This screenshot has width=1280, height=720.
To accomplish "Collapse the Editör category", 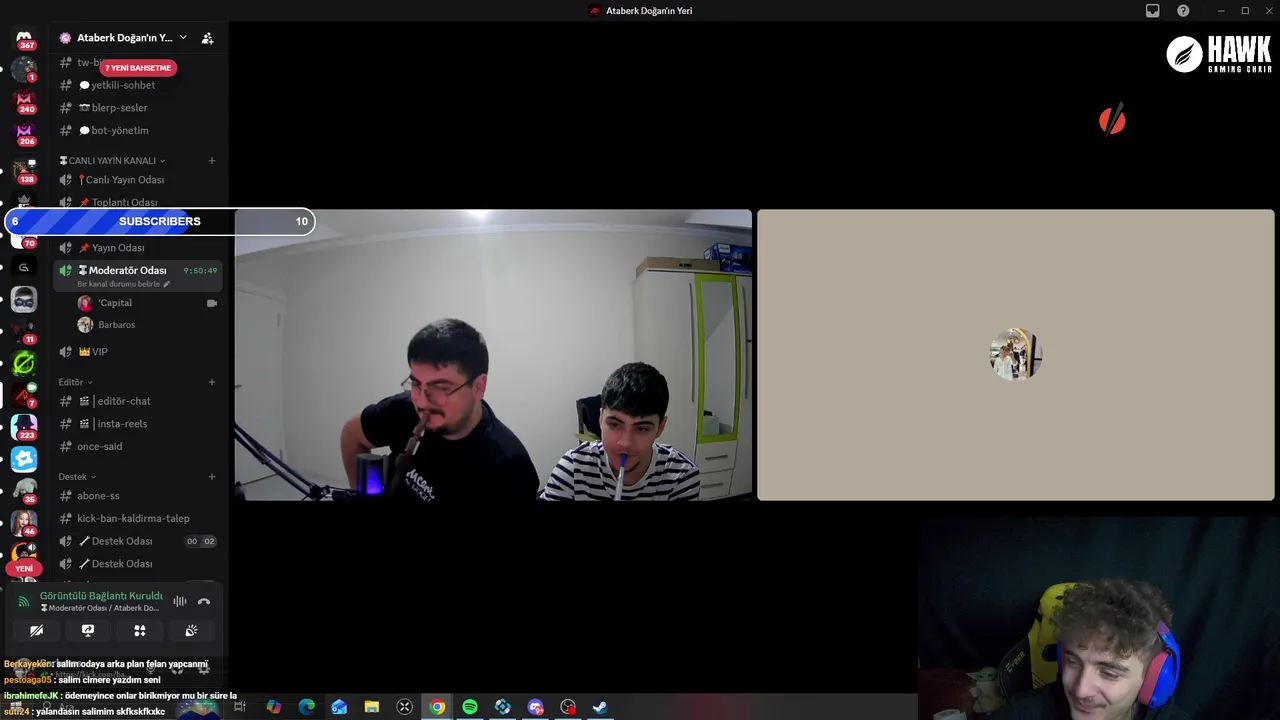I will click(x=75, y=382).
